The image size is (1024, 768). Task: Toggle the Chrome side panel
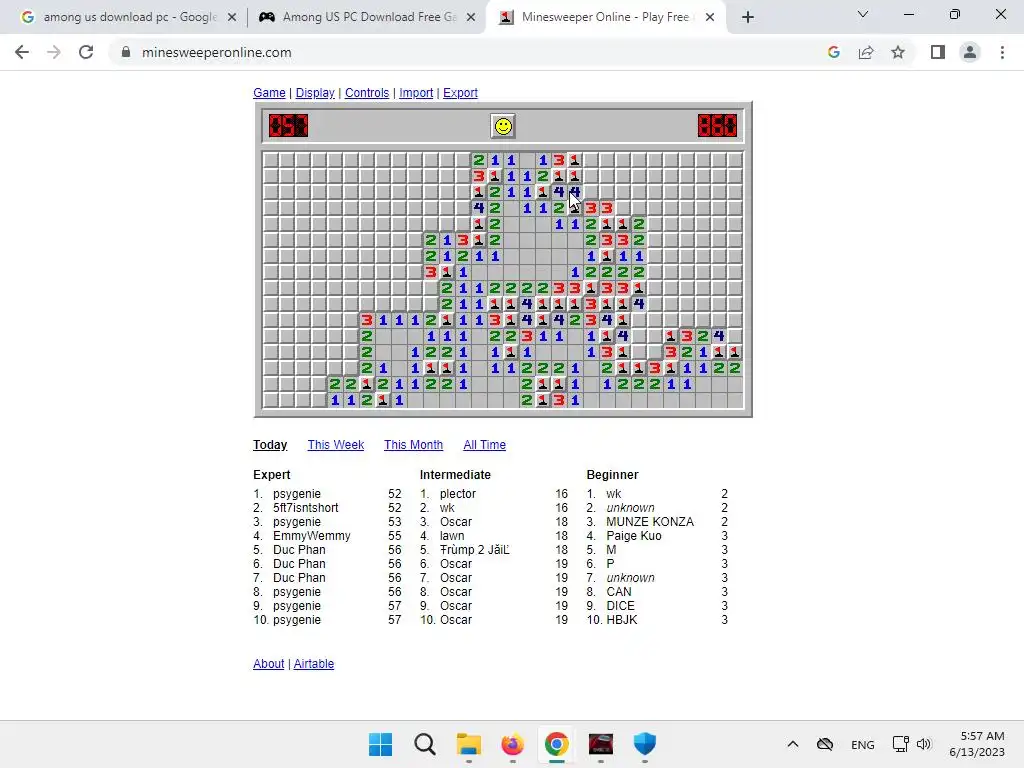[938, 52]
